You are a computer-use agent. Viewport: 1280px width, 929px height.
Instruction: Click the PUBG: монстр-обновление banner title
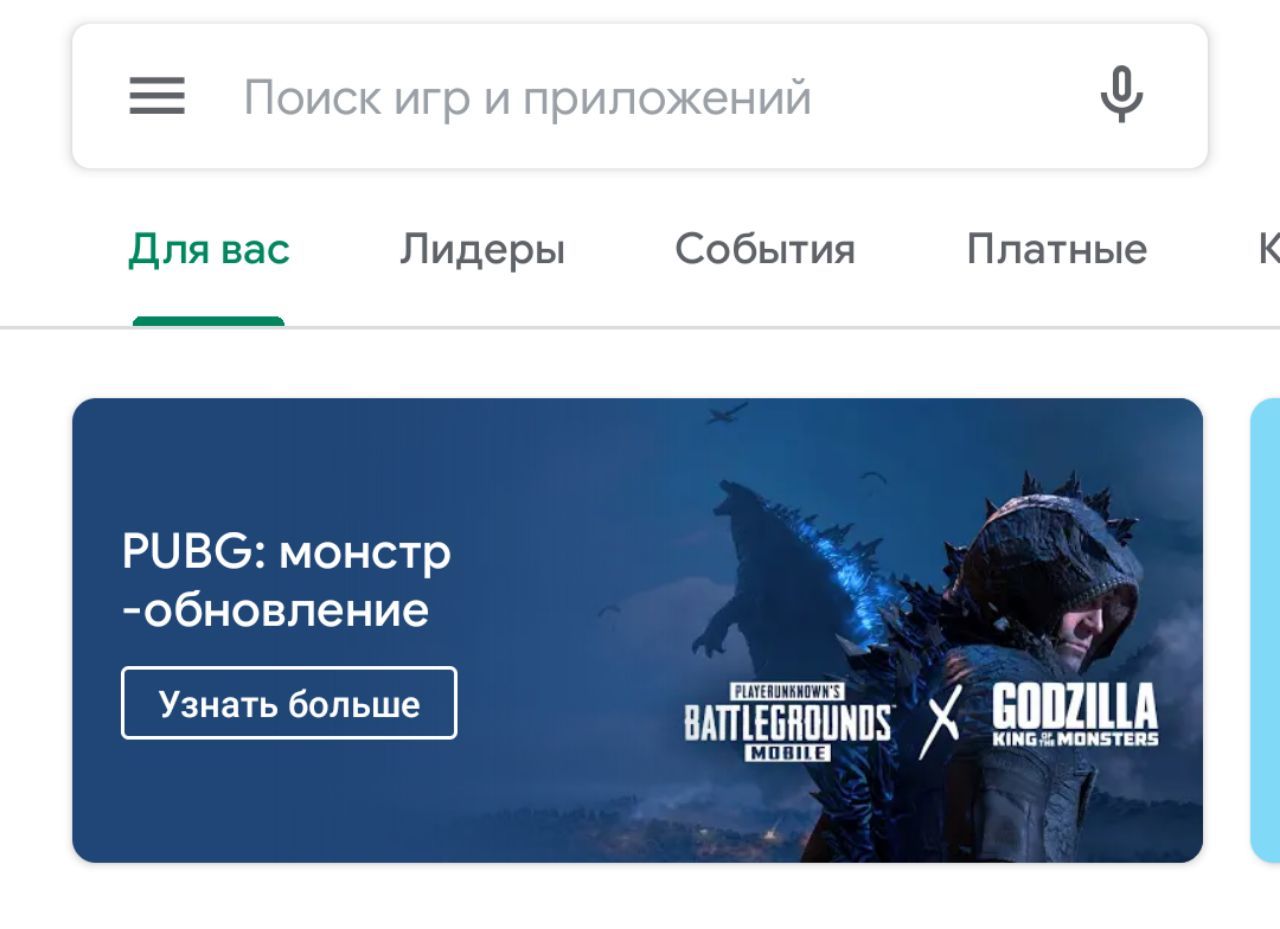[x=286, y=580]
